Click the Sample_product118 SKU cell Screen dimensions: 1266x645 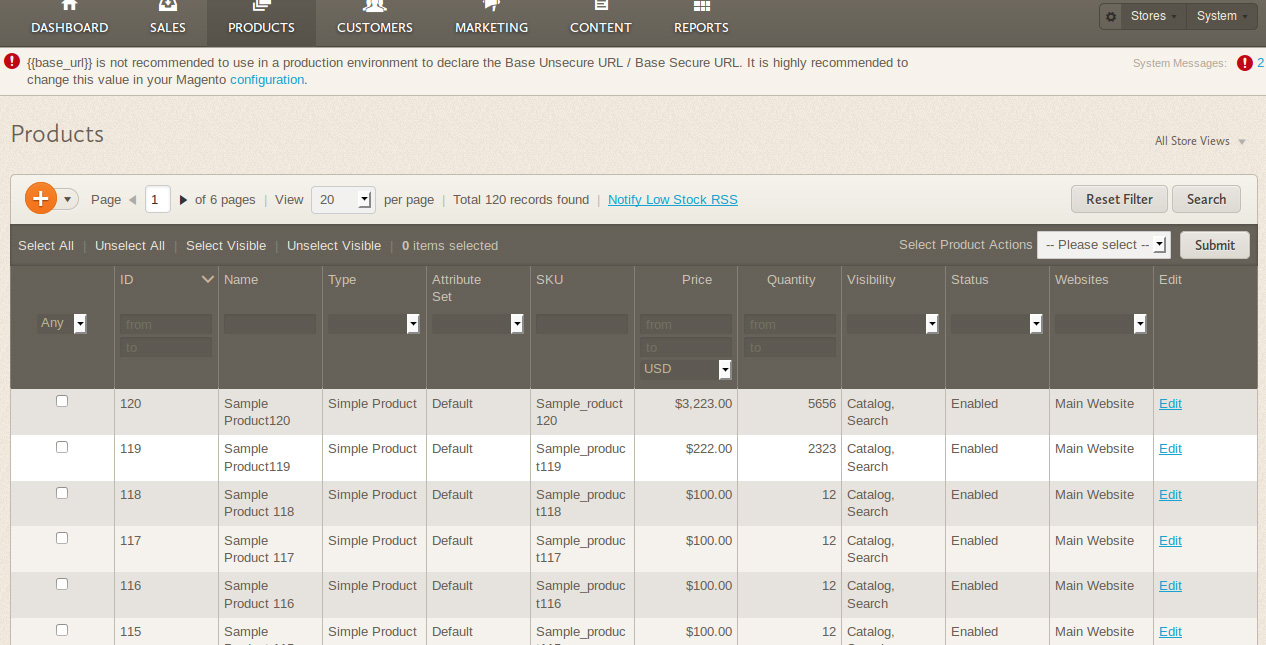pos(581,503)
